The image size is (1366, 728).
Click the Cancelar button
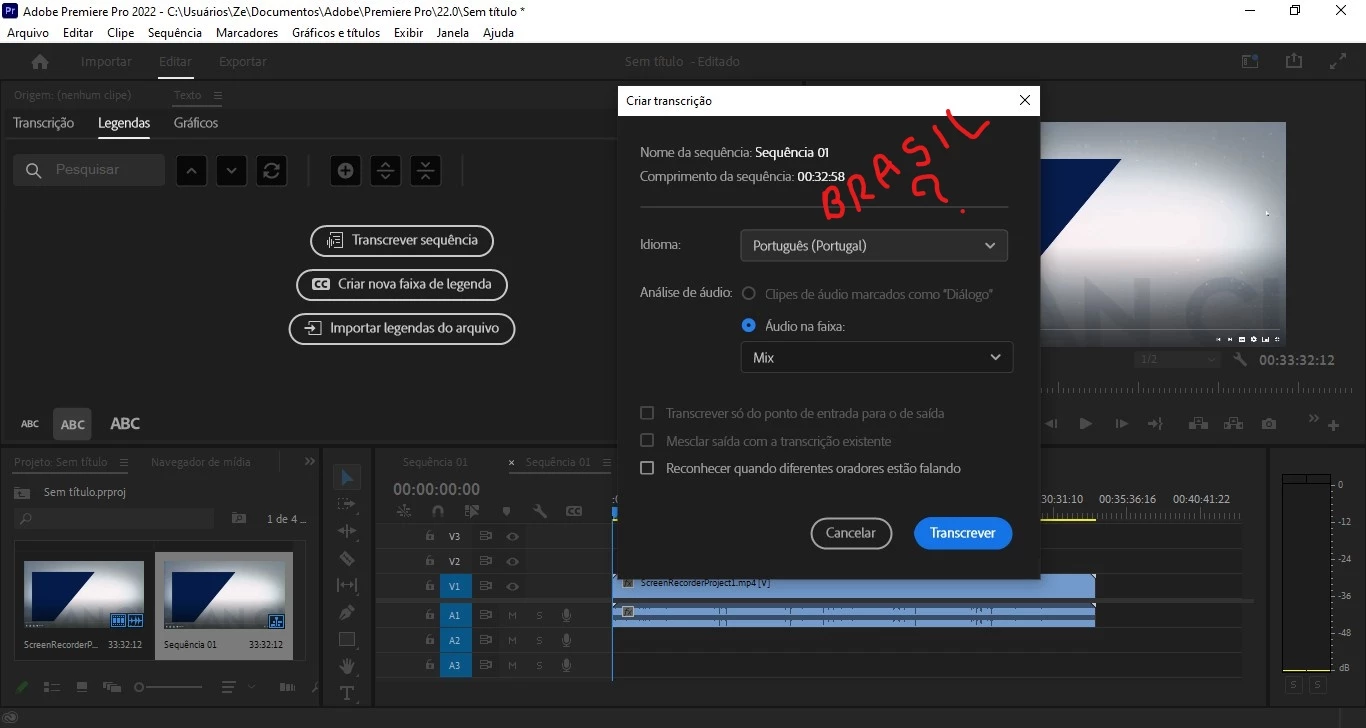tap(851, 533)
